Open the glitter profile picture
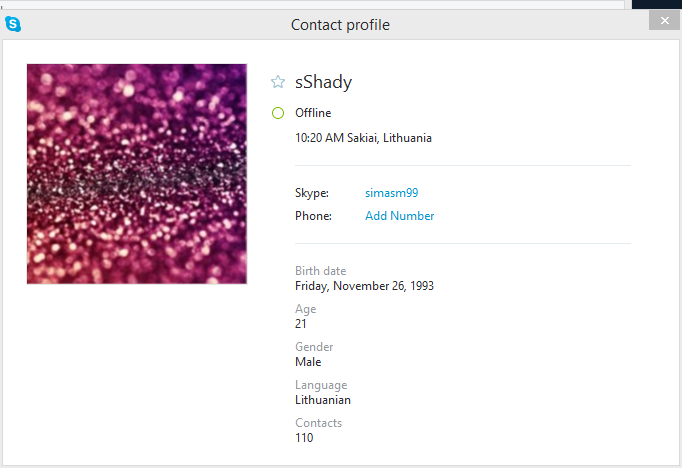The height and width of the screenshot is (468, 682). tap(137, 174)
